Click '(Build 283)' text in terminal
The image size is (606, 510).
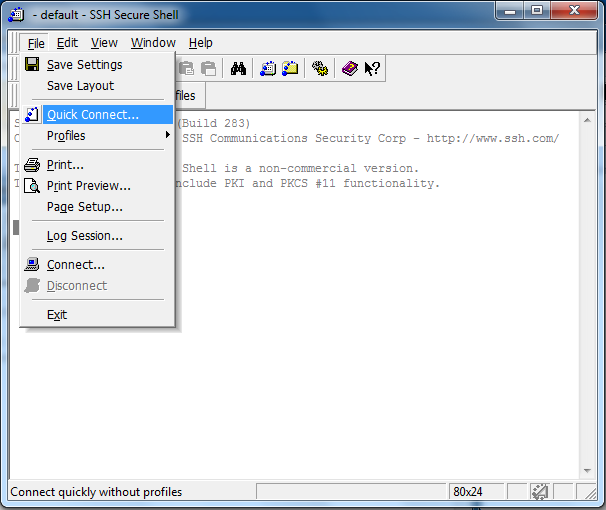point(214,123)
